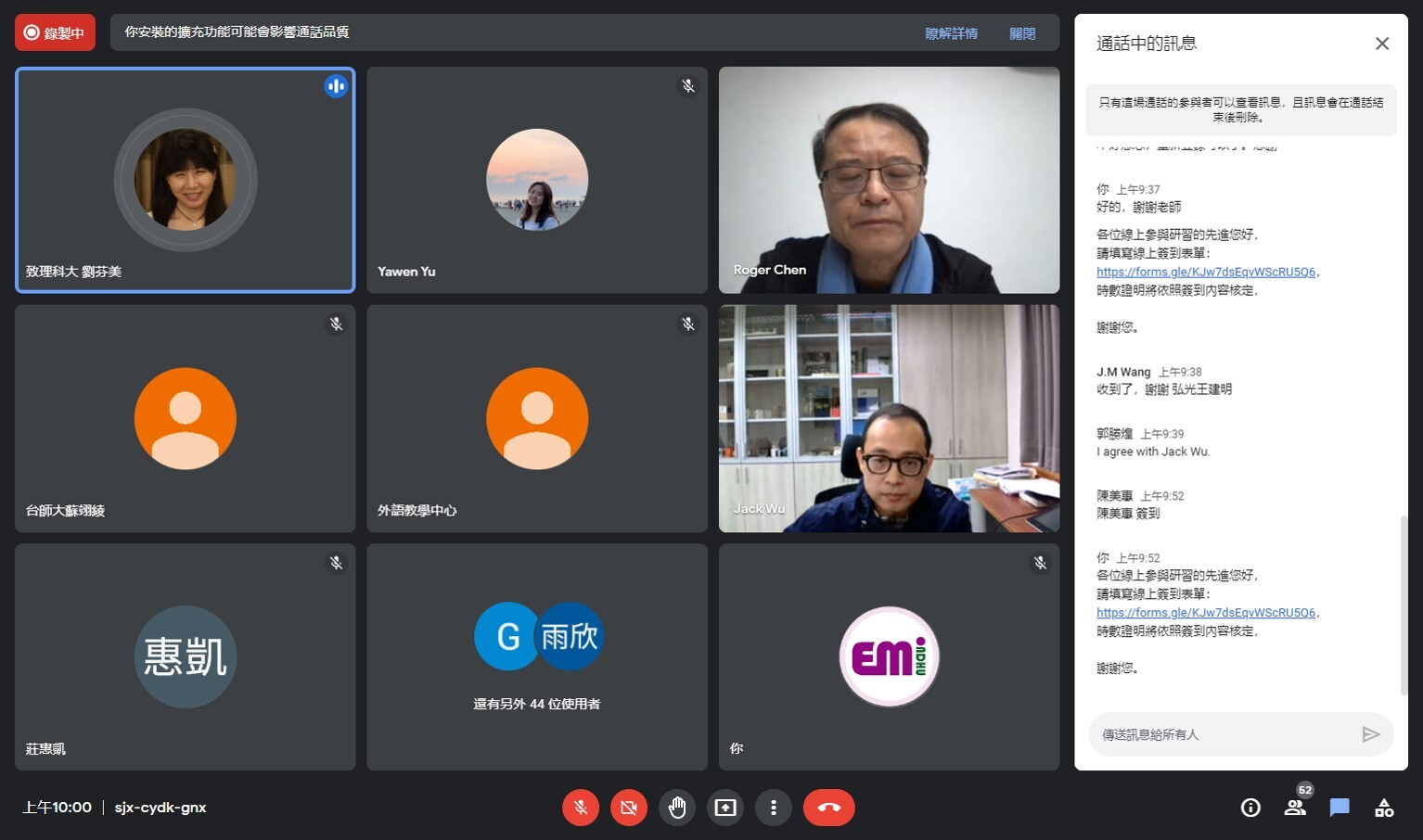Select 莊惠凱 participant tile
This screenshot has height=840, width=1423.
pos(186,657)
